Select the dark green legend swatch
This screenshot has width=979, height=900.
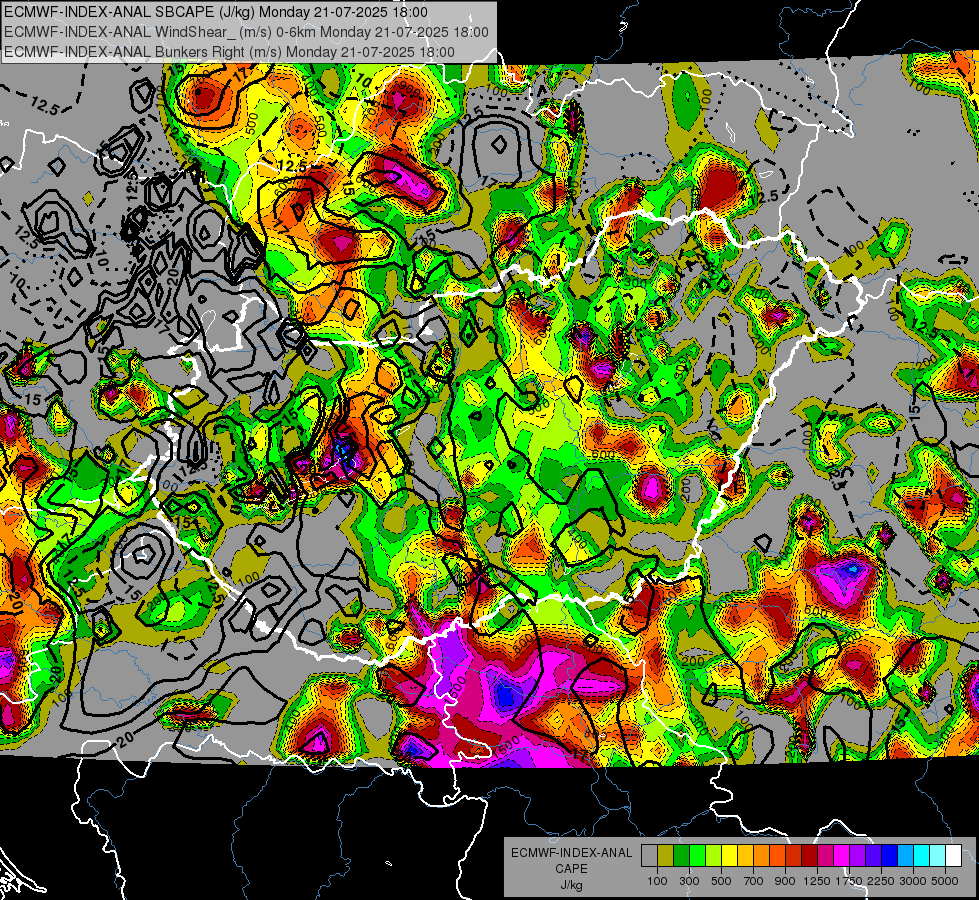[681, 855]
